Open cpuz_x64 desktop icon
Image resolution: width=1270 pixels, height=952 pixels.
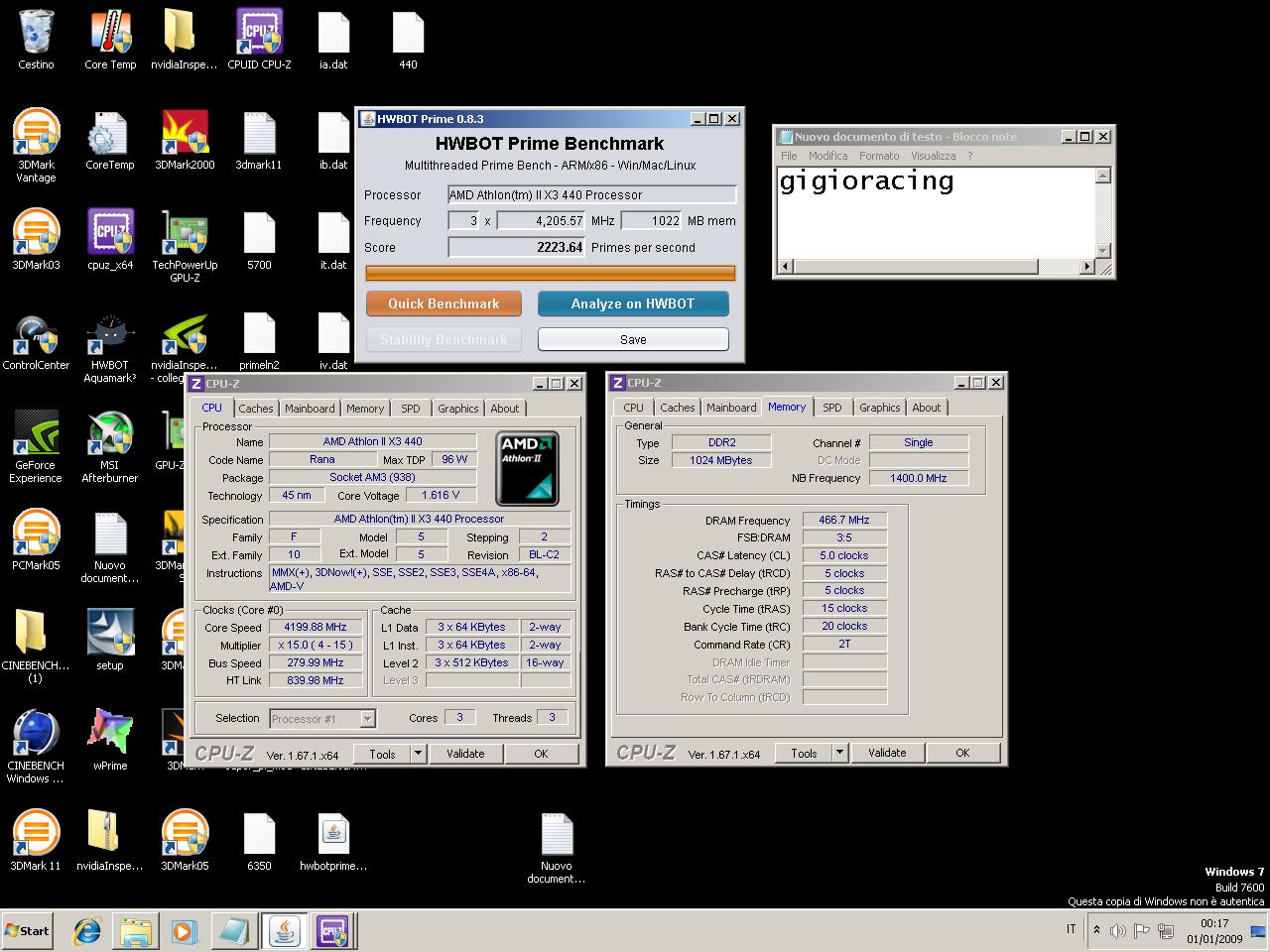pyautogui.click(x=110, y=240)
